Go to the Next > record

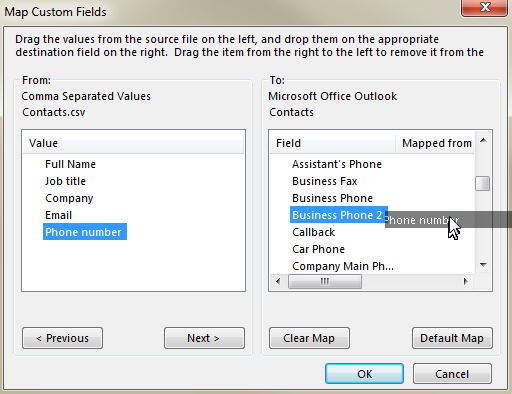pyautogui.click(x=204, y=338)
